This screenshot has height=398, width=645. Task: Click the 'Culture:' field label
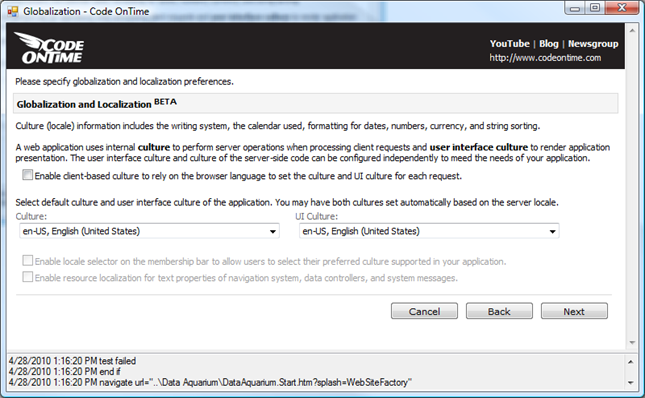click(31, 216)
